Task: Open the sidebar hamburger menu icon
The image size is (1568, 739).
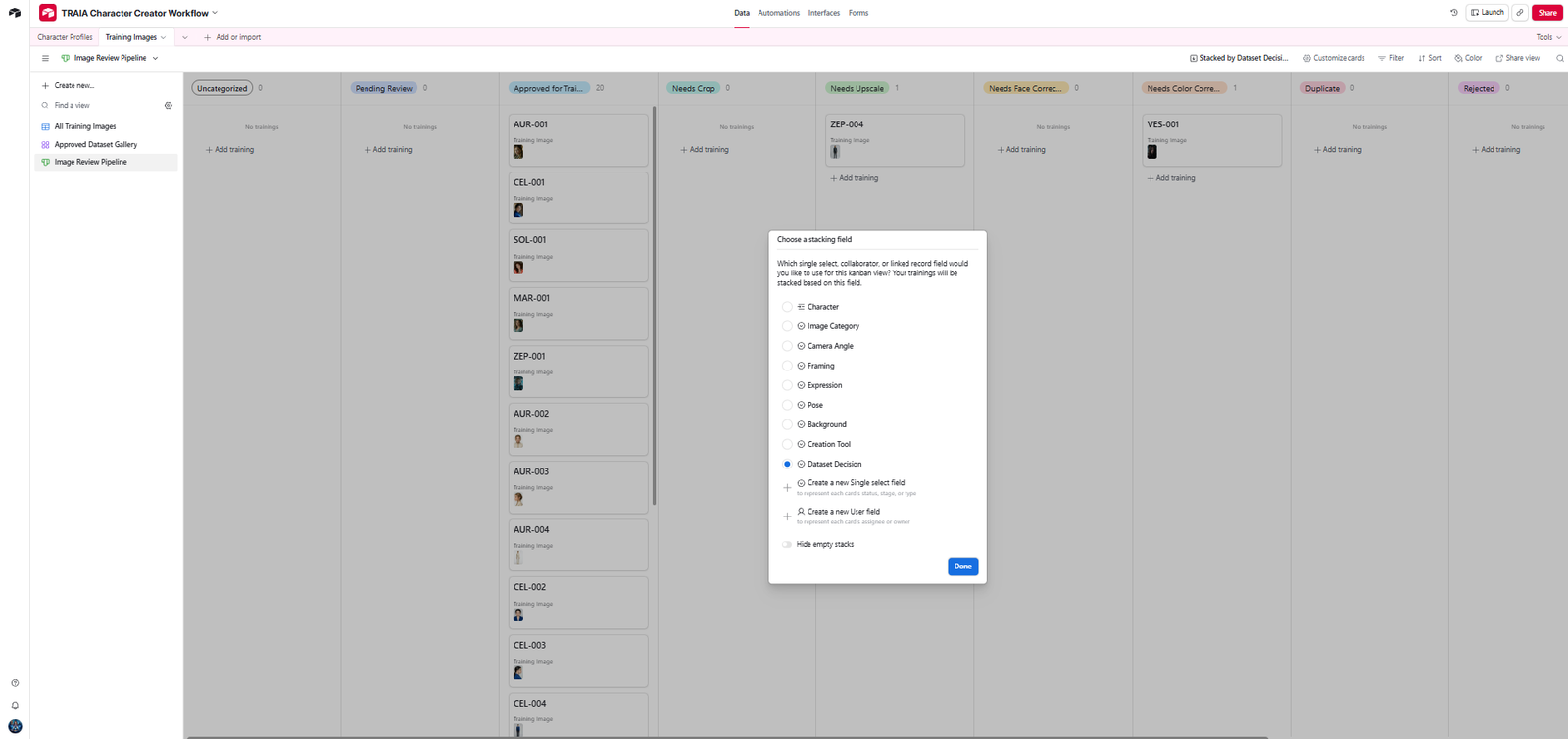Action: (x=45, y=58)
